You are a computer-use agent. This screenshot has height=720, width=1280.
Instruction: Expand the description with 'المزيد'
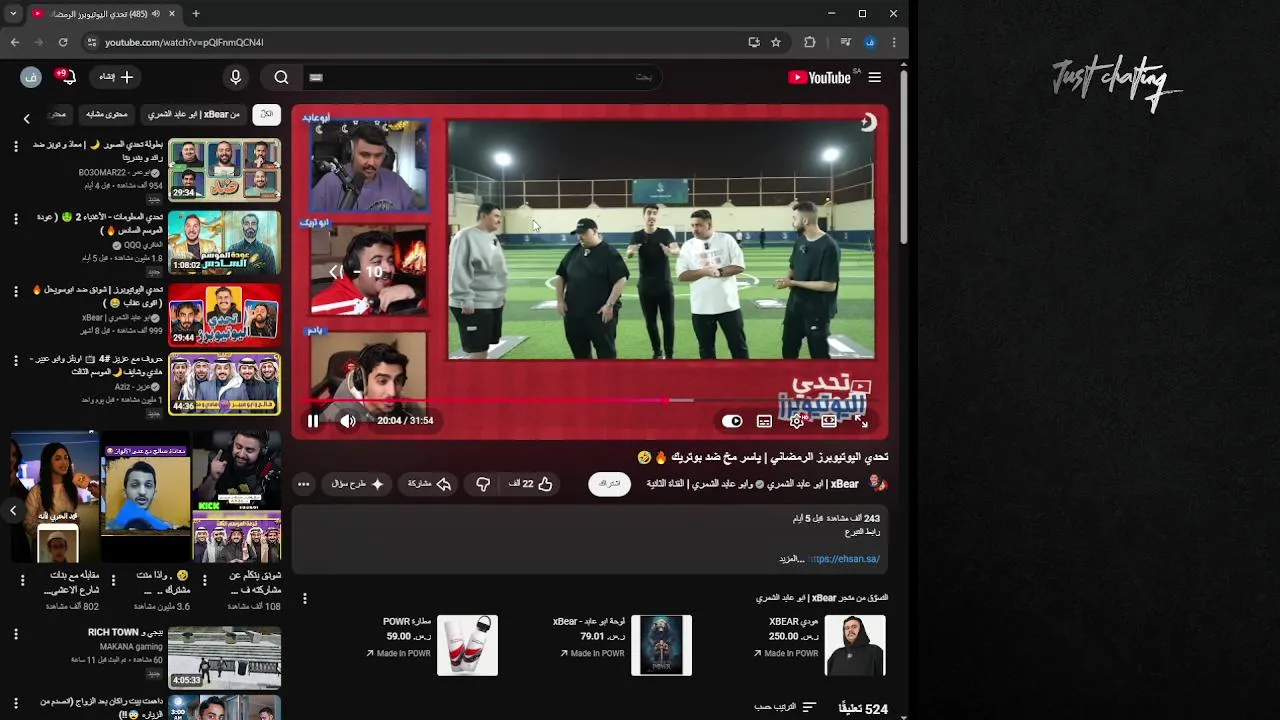(791, 559)
